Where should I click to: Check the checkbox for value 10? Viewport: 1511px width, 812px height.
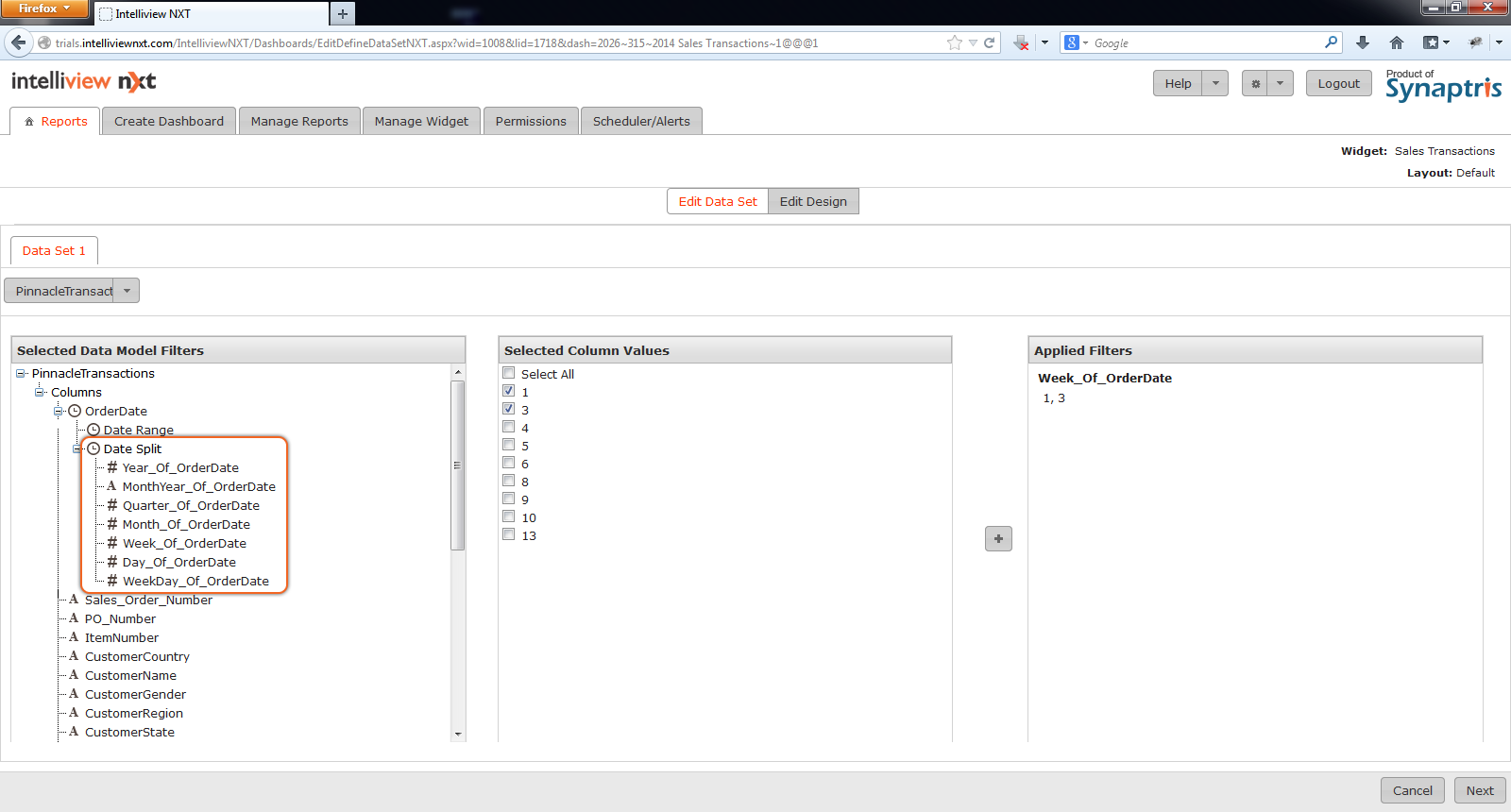[509, 516]
